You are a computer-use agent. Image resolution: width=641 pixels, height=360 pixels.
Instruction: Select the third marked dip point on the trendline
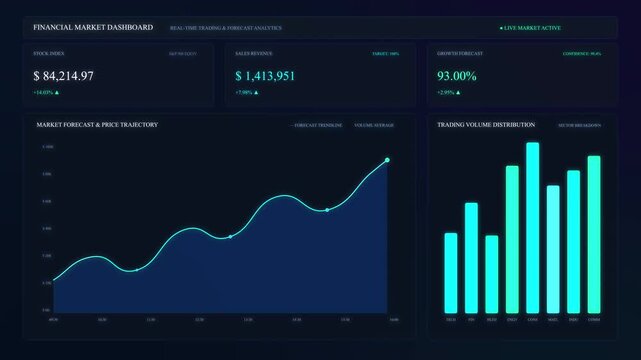coord(327,210)
